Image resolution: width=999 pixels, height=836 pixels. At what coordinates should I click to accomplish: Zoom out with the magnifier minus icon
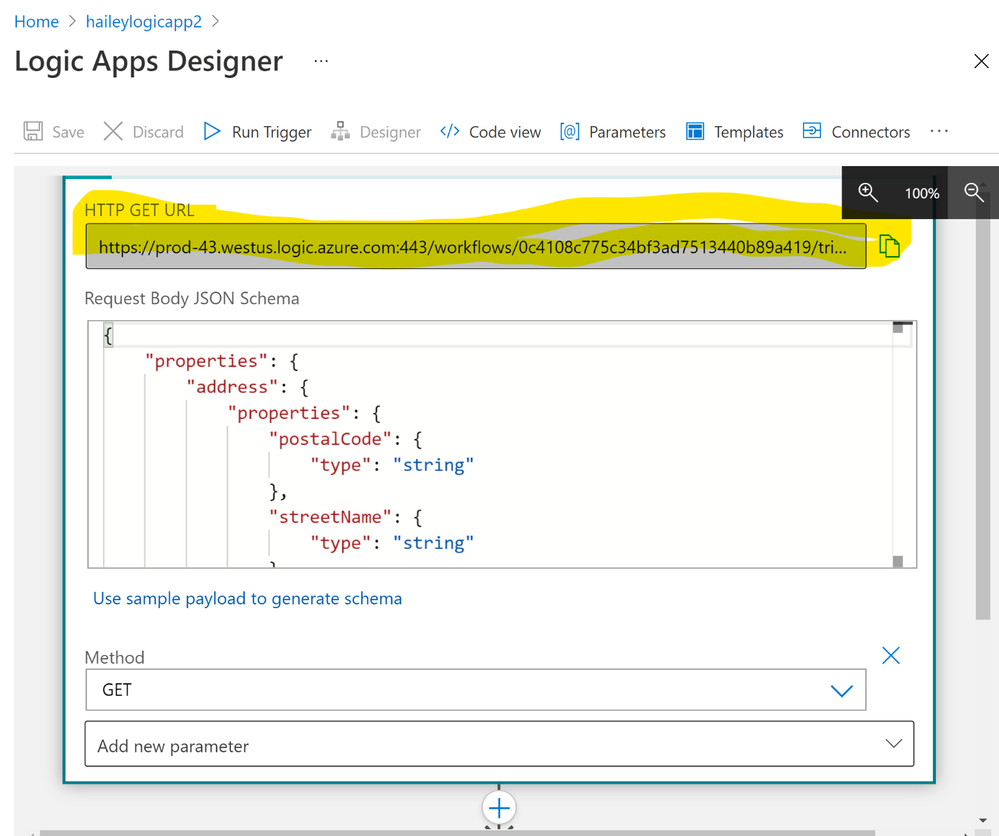click(974, 192)
